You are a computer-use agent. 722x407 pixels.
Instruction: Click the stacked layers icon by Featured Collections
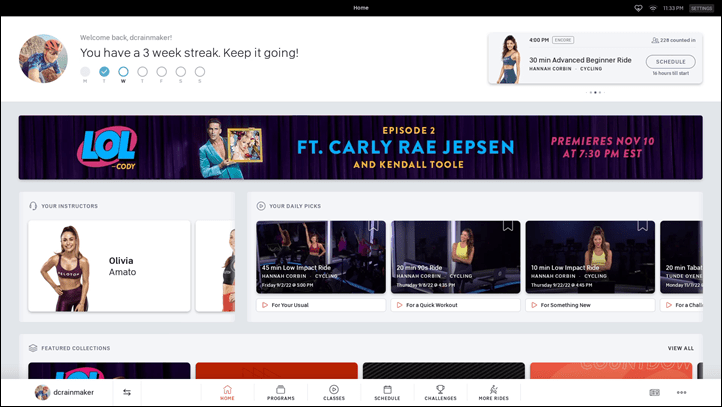pos(33,348)
